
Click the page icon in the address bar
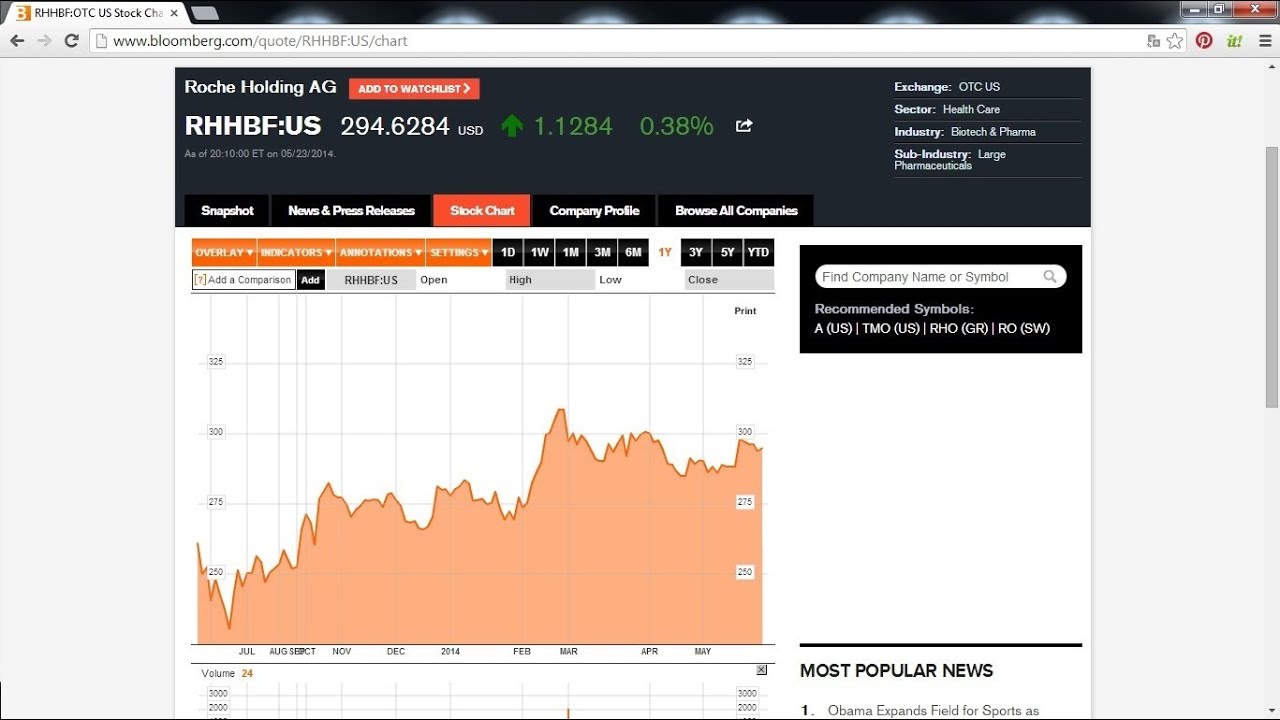(x=100, y=41)
